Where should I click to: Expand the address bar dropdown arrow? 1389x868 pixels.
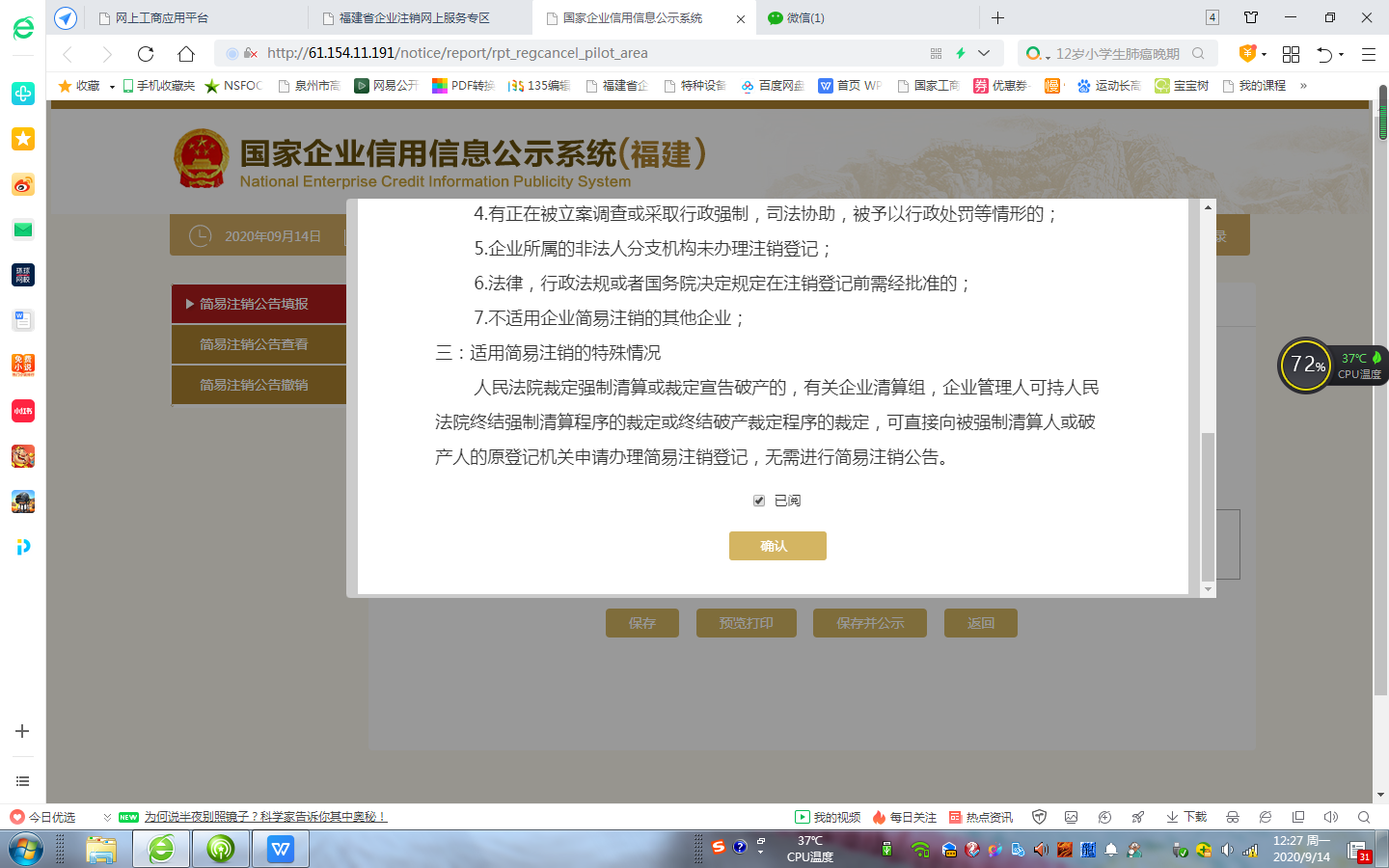[984, 53]
